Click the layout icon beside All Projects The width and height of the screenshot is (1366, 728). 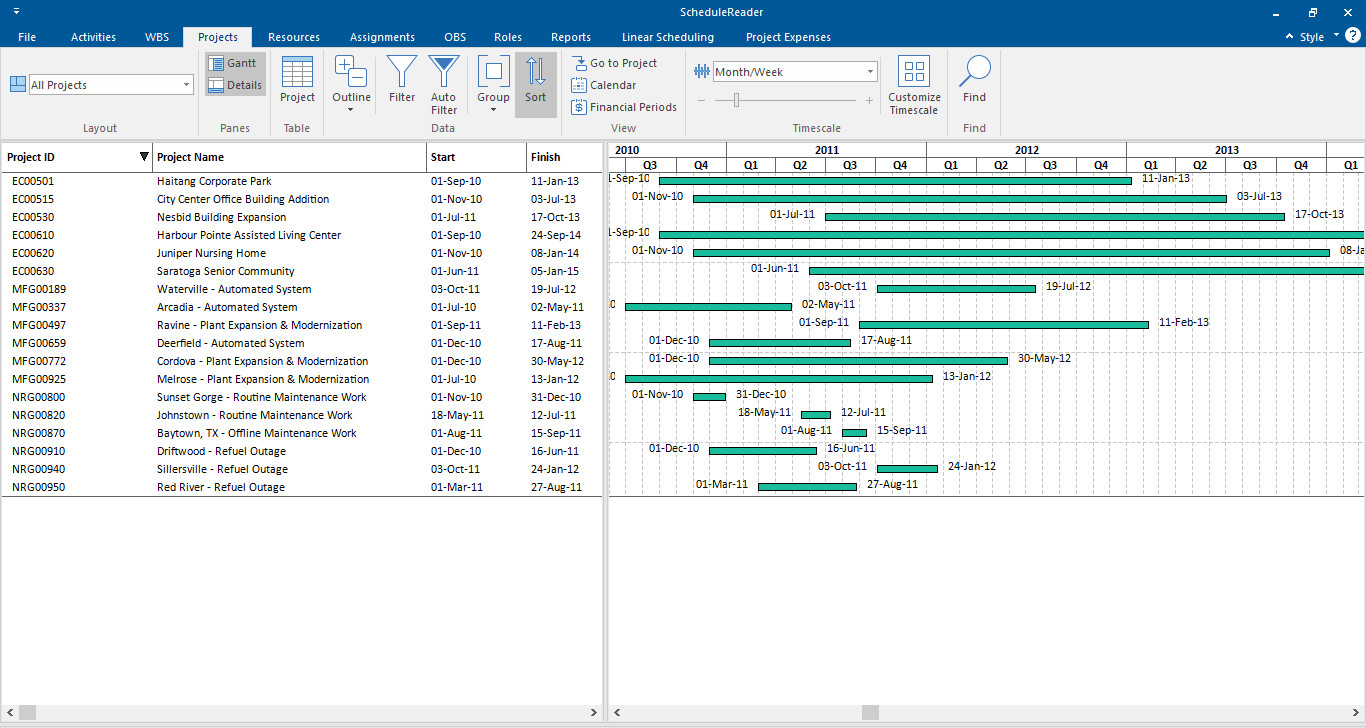(18, 84)
